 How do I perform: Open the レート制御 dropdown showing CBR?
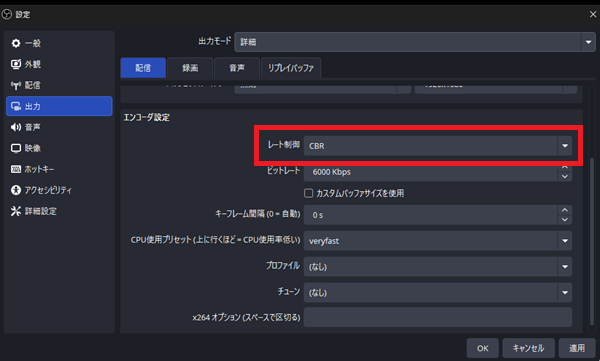(x=438, y=146)
